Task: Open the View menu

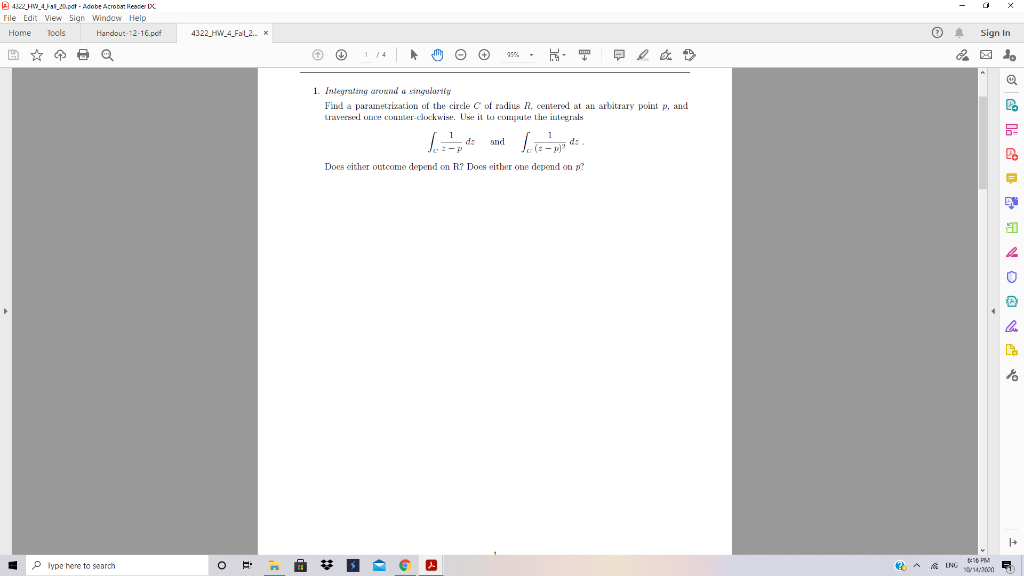Action: 53,18
